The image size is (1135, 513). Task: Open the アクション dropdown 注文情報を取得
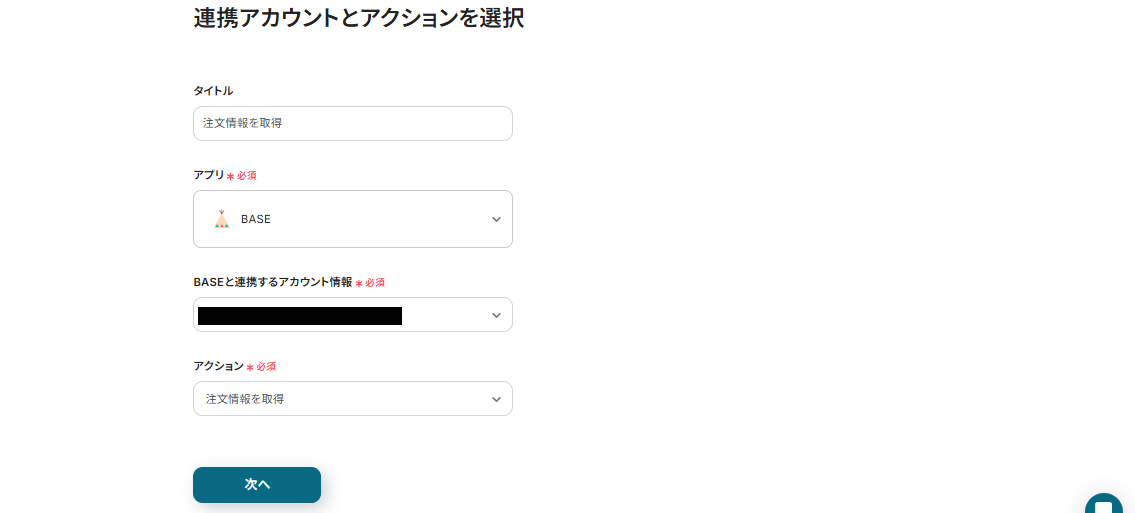[352, 399]
